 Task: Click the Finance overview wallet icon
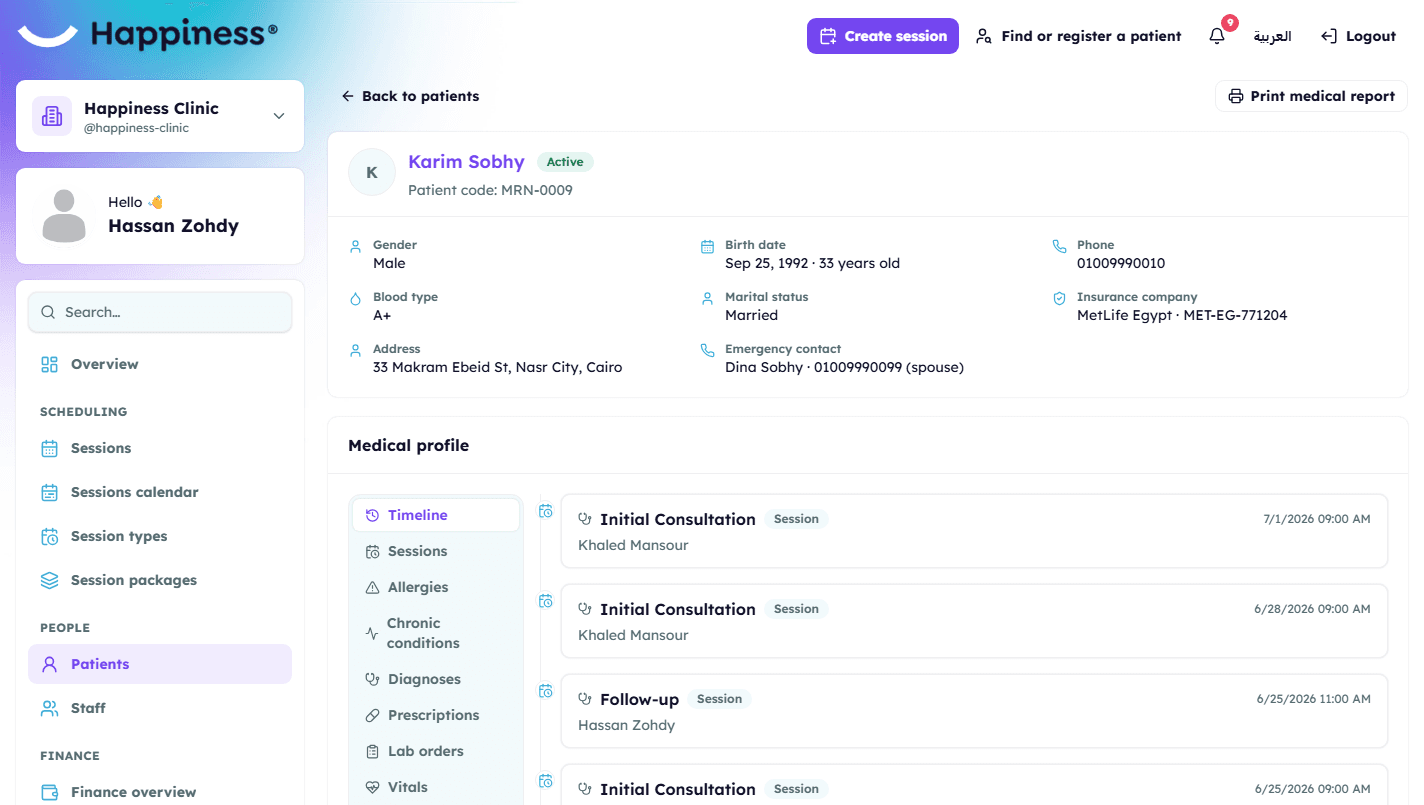(x=49, y=792)
